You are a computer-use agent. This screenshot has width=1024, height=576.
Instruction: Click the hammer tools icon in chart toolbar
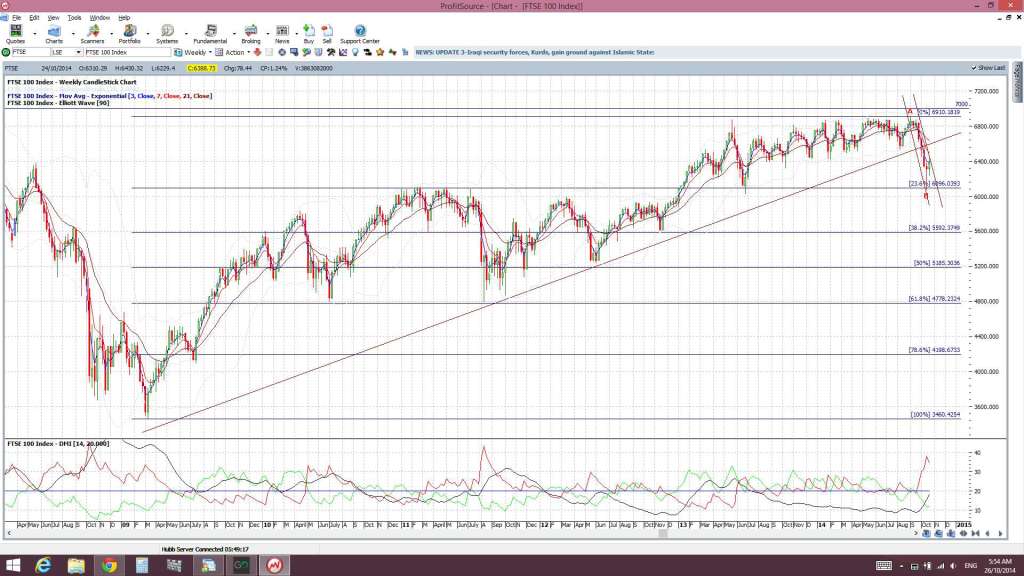coord(331,52)
